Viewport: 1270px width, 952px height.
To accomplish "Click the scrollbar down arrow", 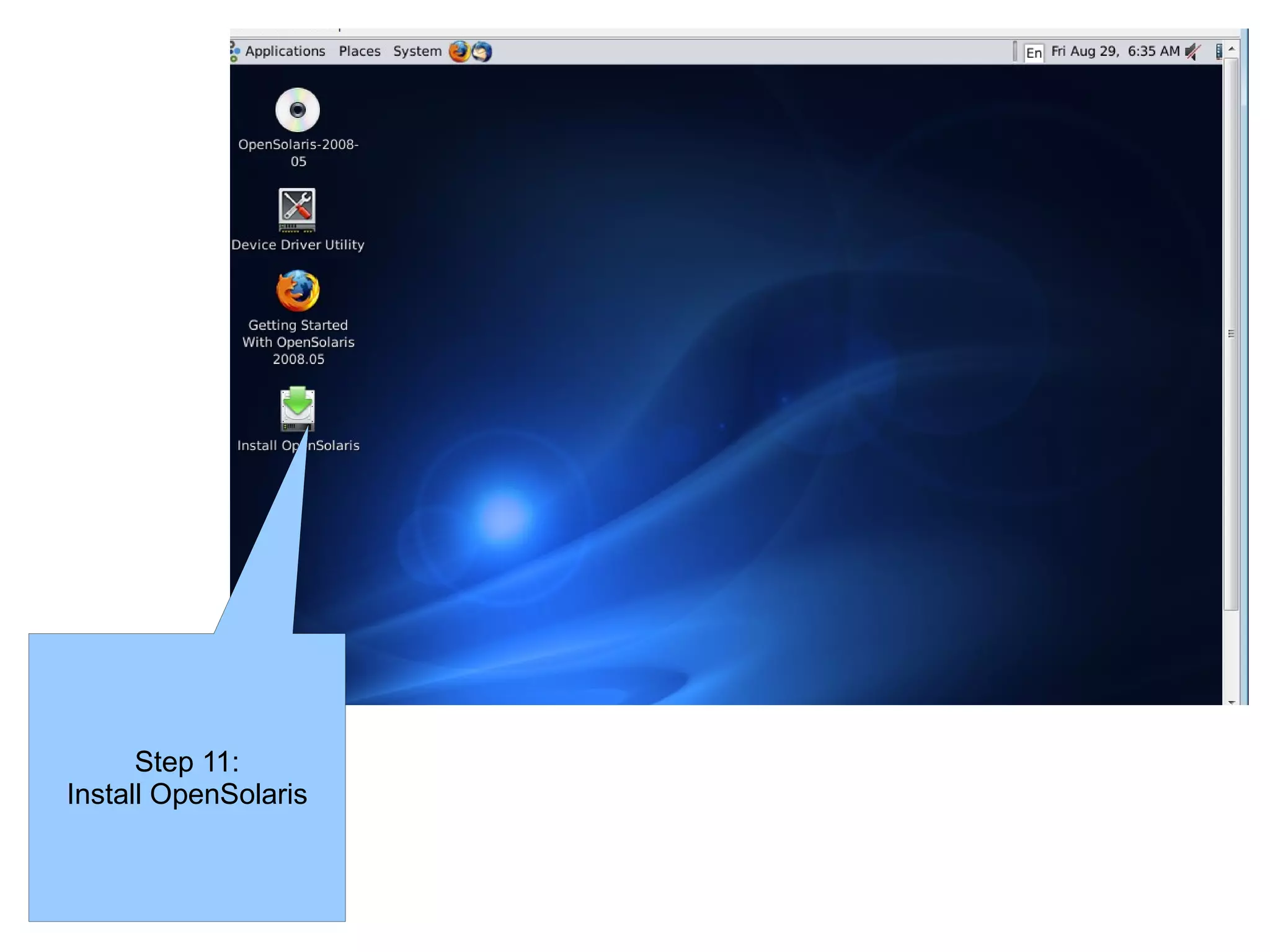I will coord(1232,701).
